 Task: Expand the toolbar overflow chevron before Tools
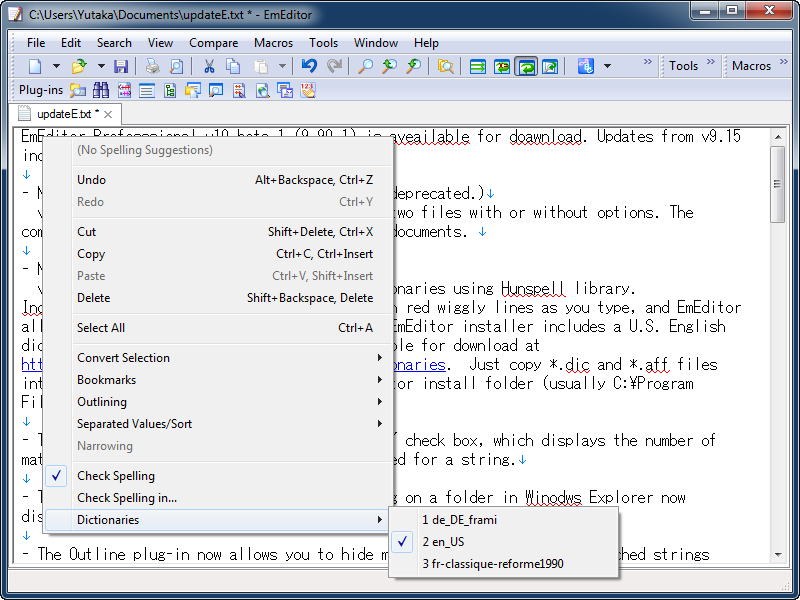tap(647, 62)
